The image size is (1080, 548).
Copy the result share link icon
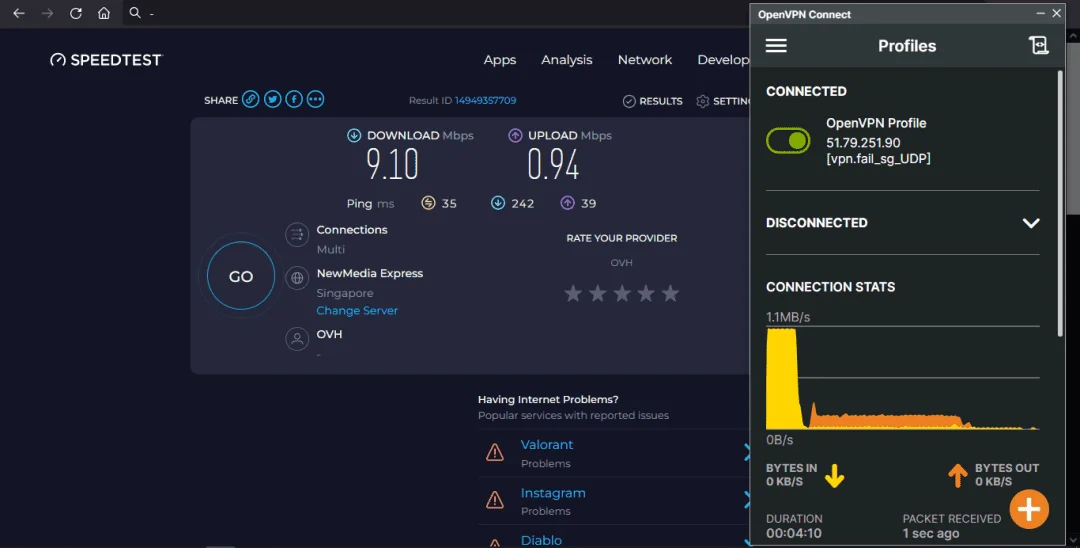click(x=251, y=99)
